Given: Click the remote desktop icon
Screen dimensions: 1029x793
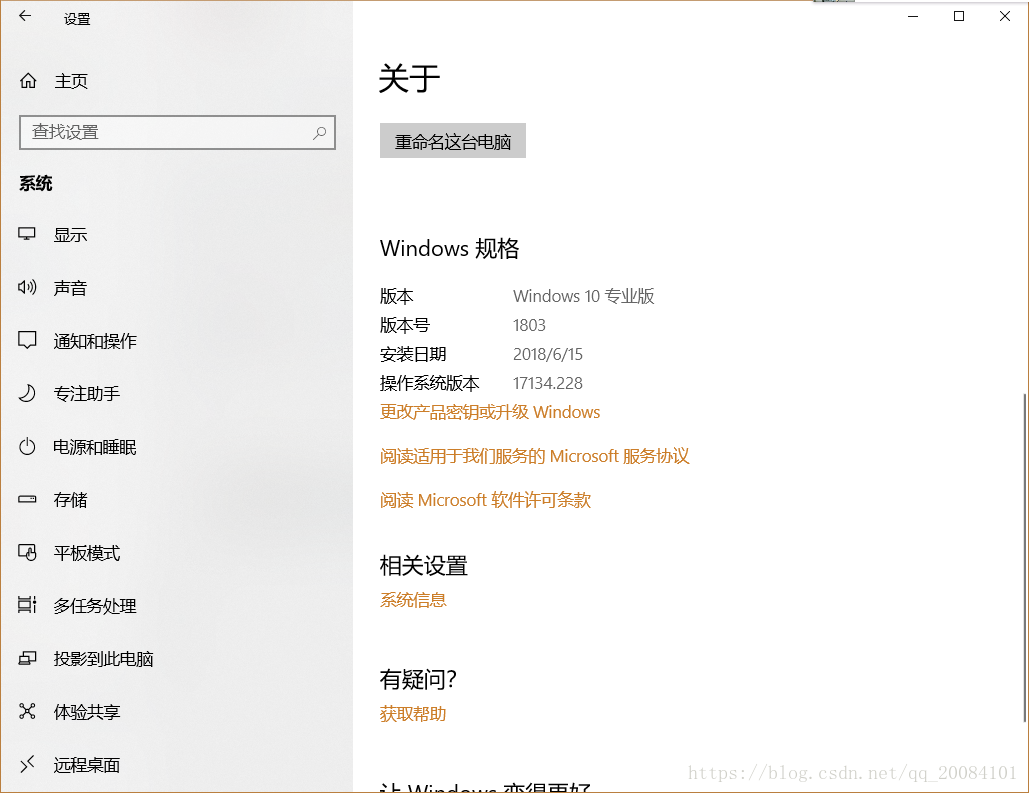Looking at the screenshot, I should click(x=27, y=765).
